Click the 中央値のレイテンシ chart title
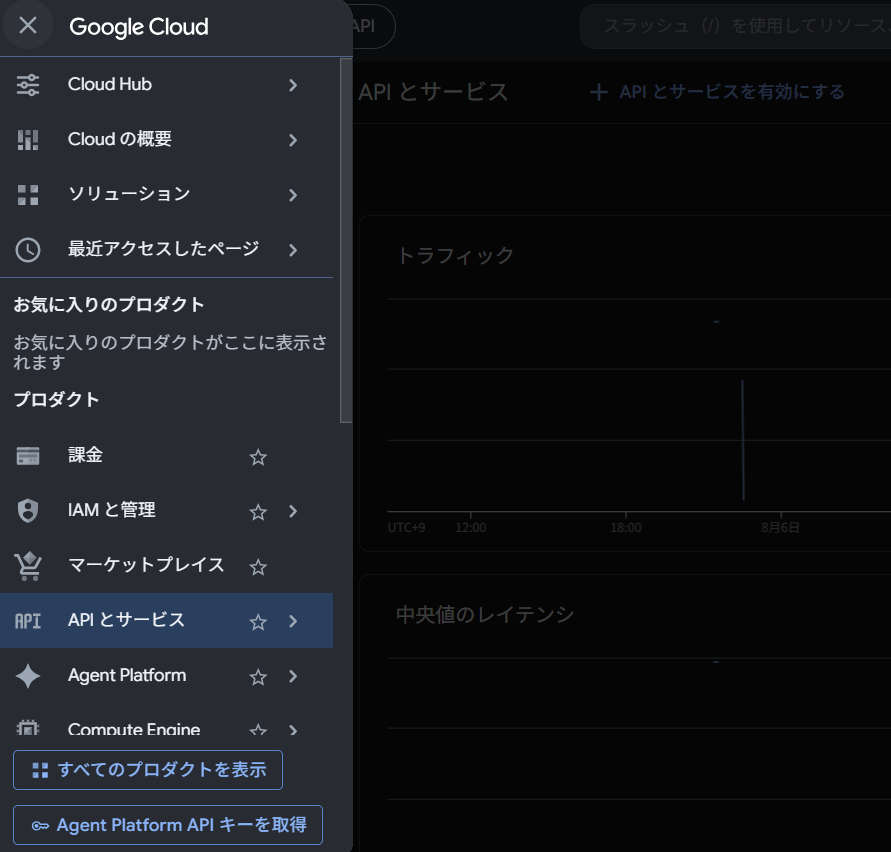This screenshot has width=891, height=852. tap(485, 614)
